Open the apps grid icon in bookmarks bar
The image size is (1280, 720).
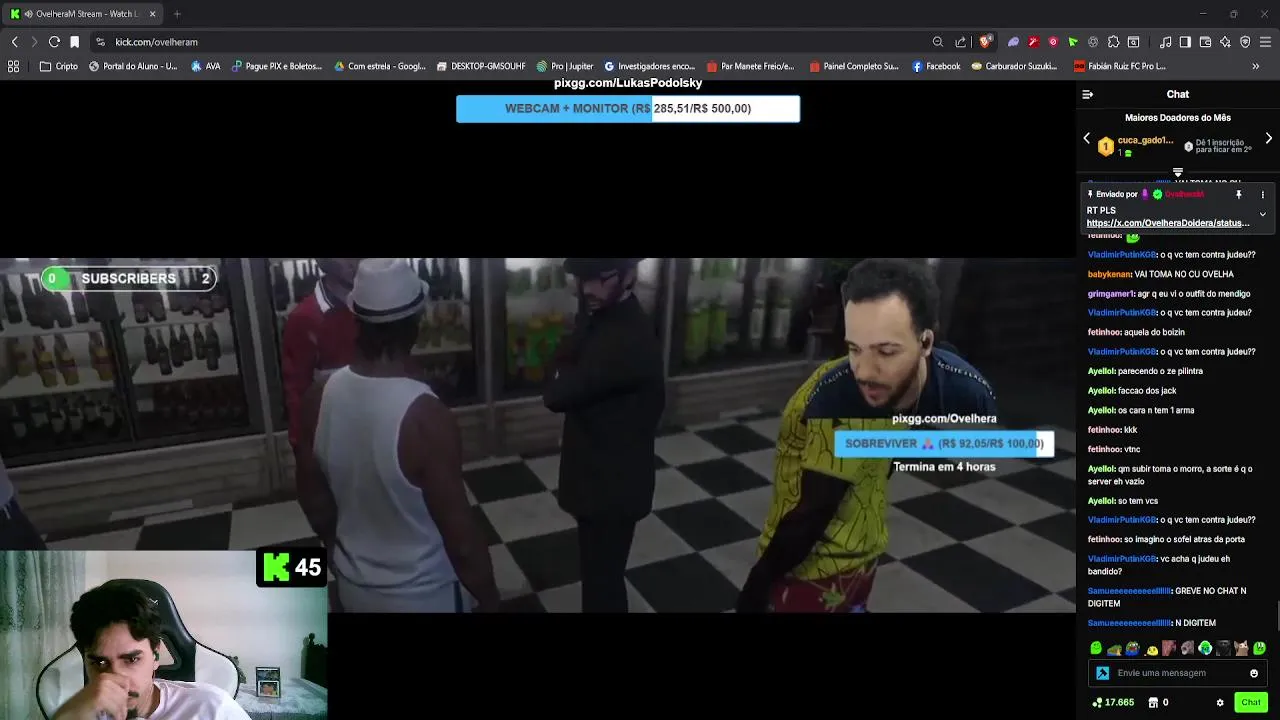click(x=14, y=66)
